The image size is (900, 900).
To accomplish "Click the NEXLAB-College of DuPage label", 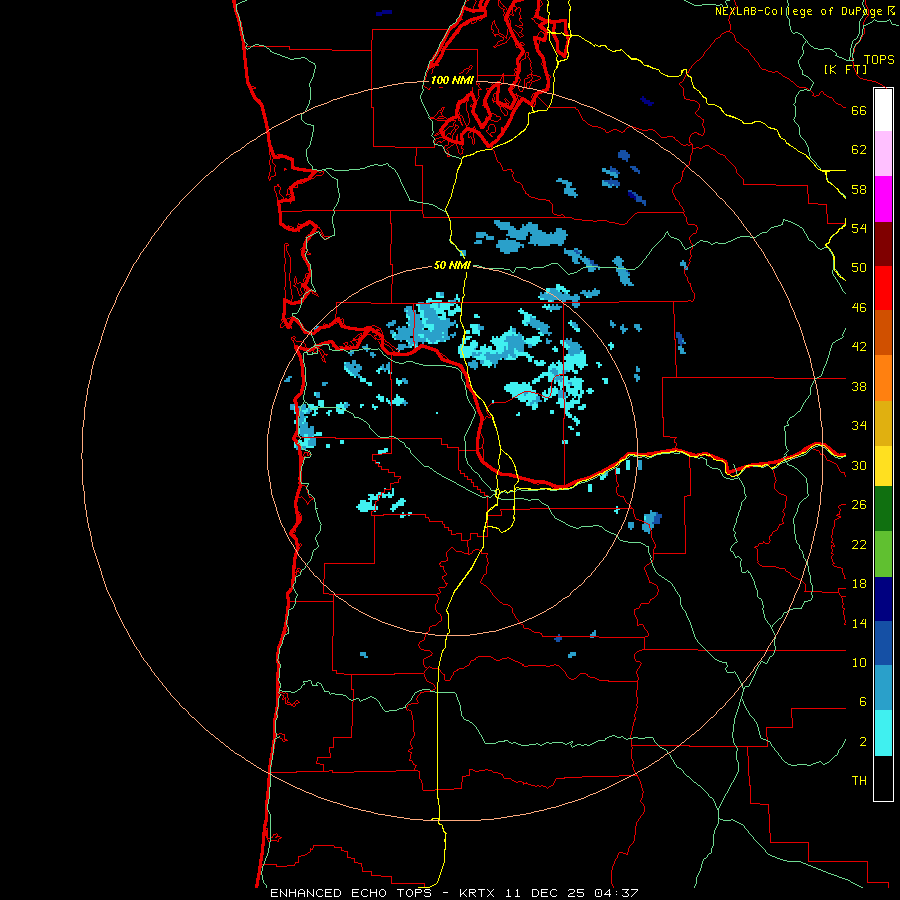I will click(798, 11).
